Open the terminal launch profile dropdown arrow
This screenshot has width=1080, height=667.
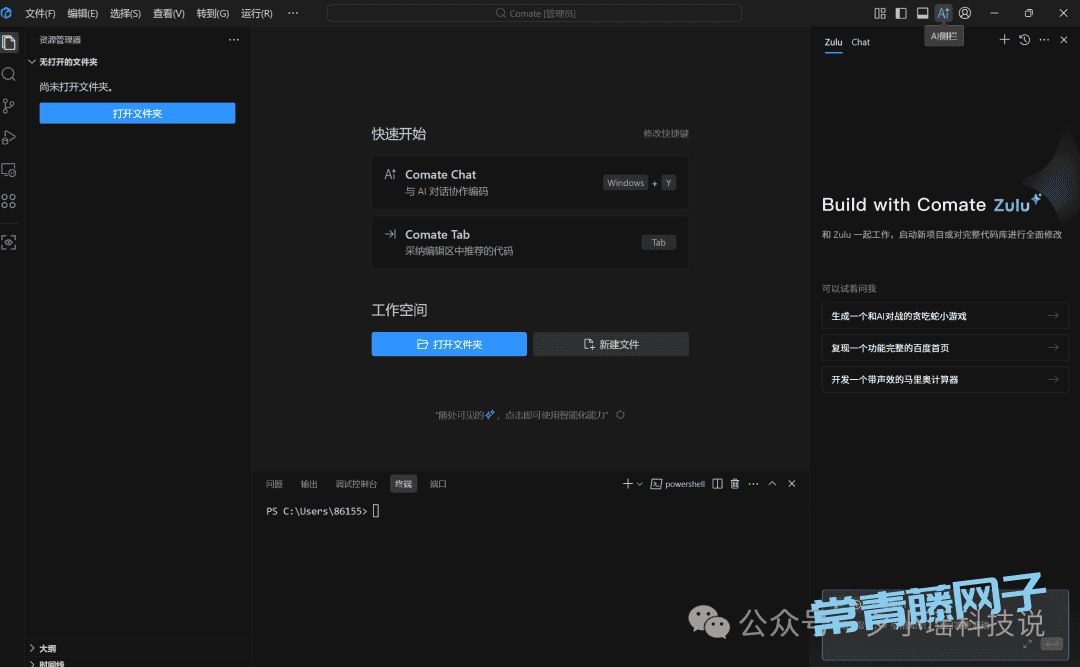tap(640, 484)
